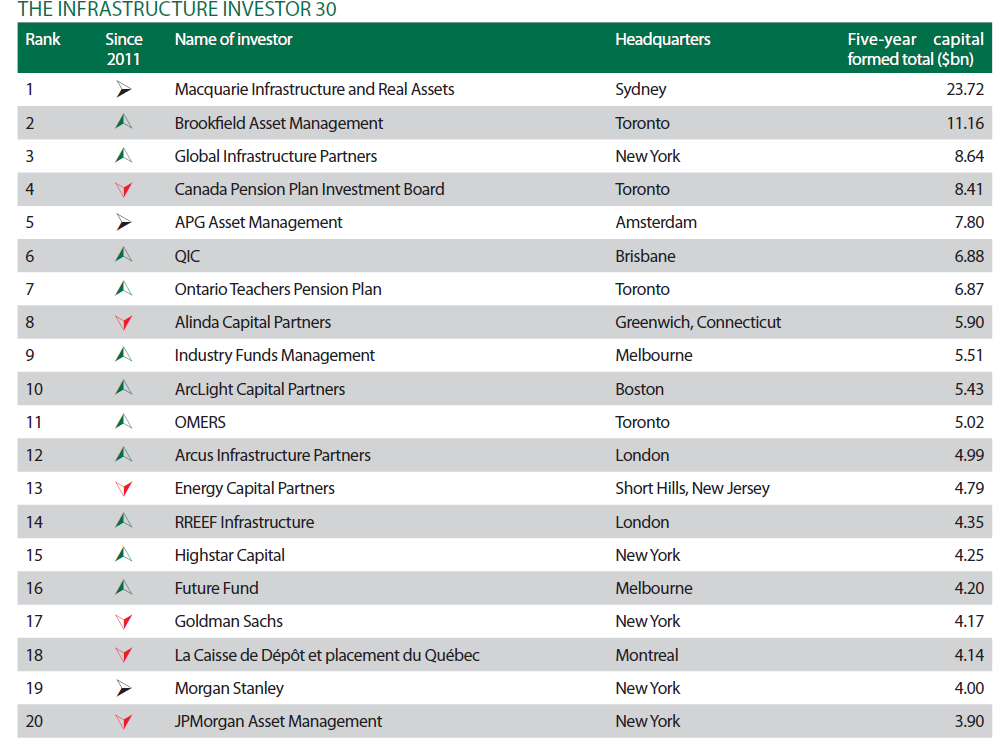Select JPMorgan Asset Management name
1001x739 pixels.
coord(278,722)
